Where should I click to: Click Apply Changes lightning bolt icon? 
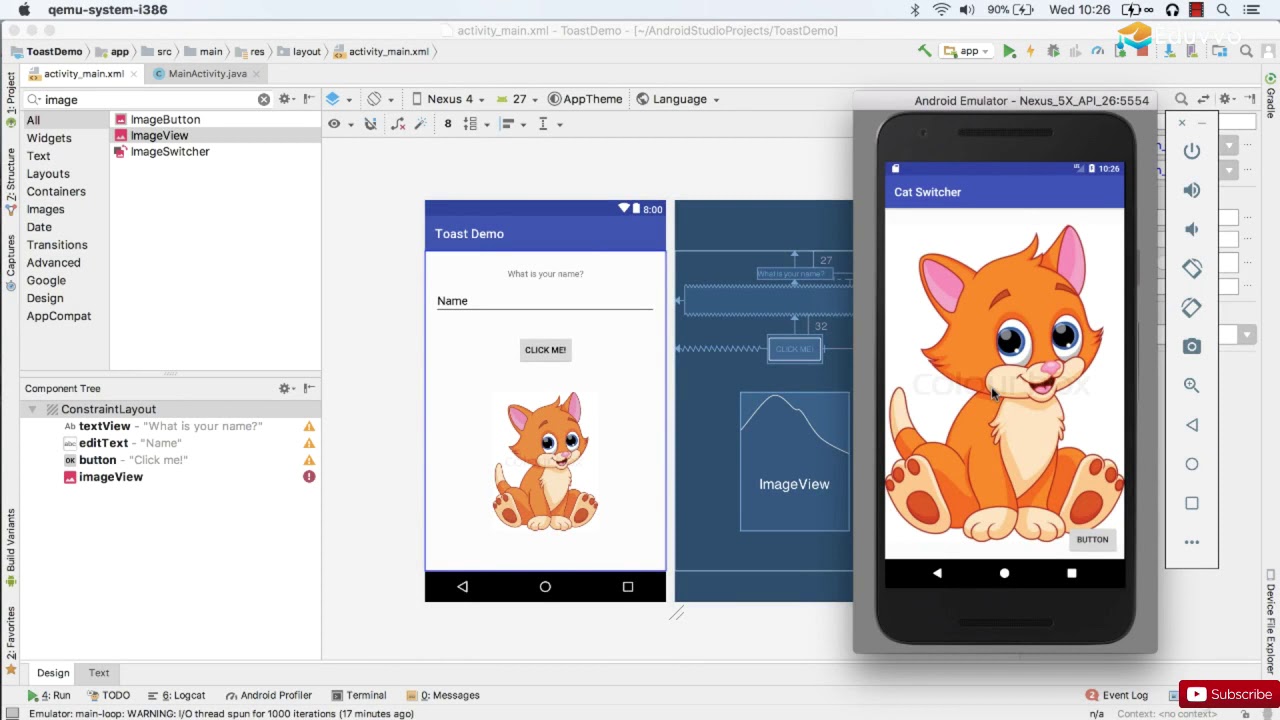pos(1031,51)
